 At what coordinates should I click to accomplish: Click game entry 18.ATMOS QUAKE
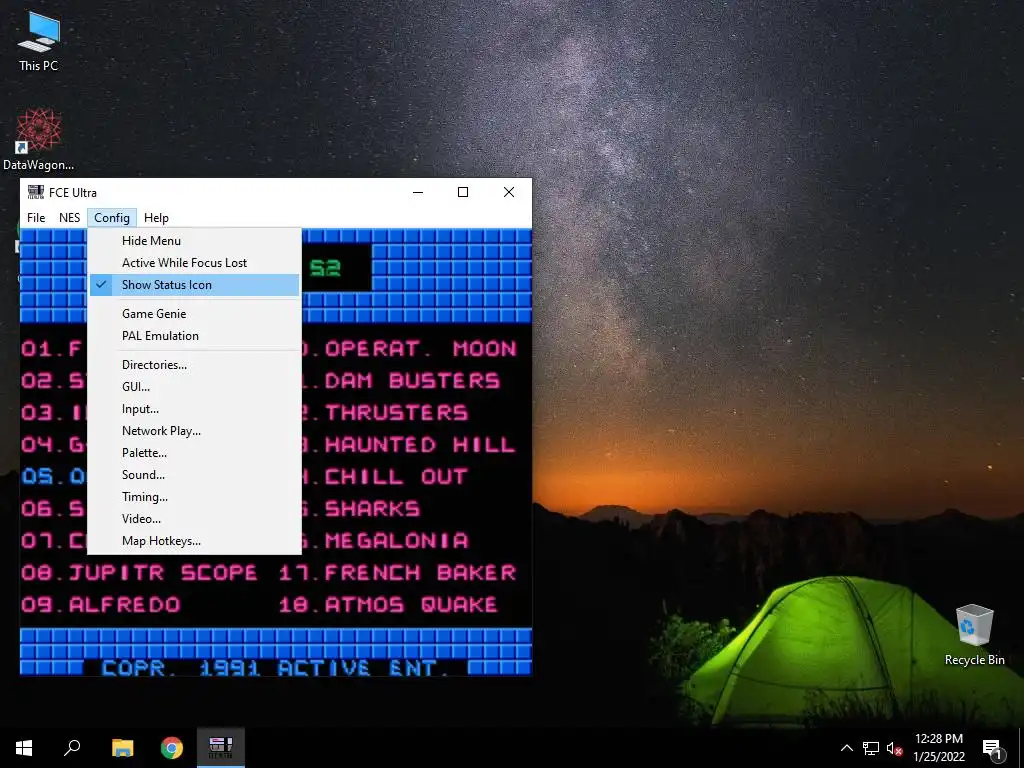coord(388,605)
